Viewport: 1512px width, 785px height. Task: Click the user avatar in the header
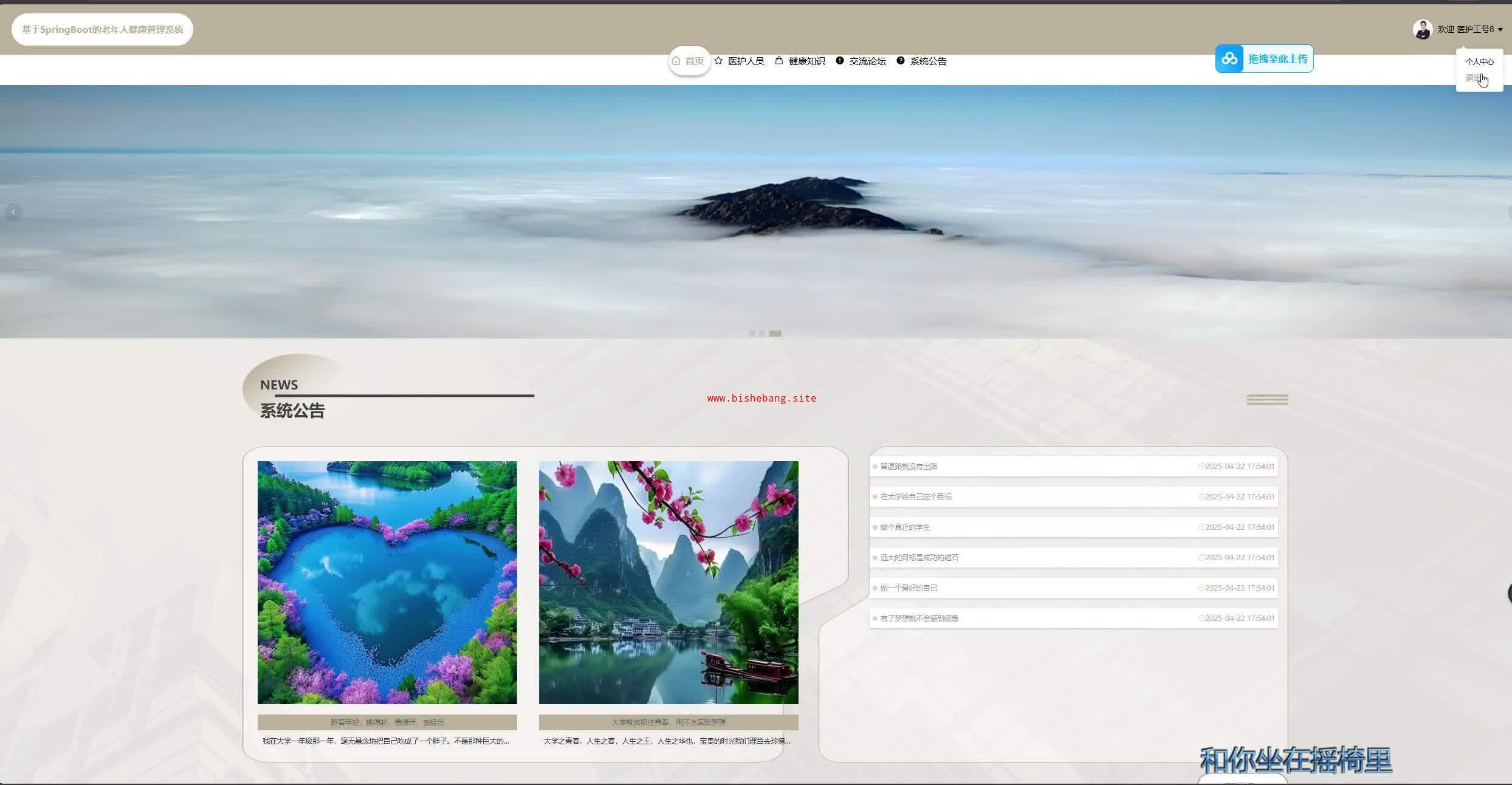coord(1422,29)
